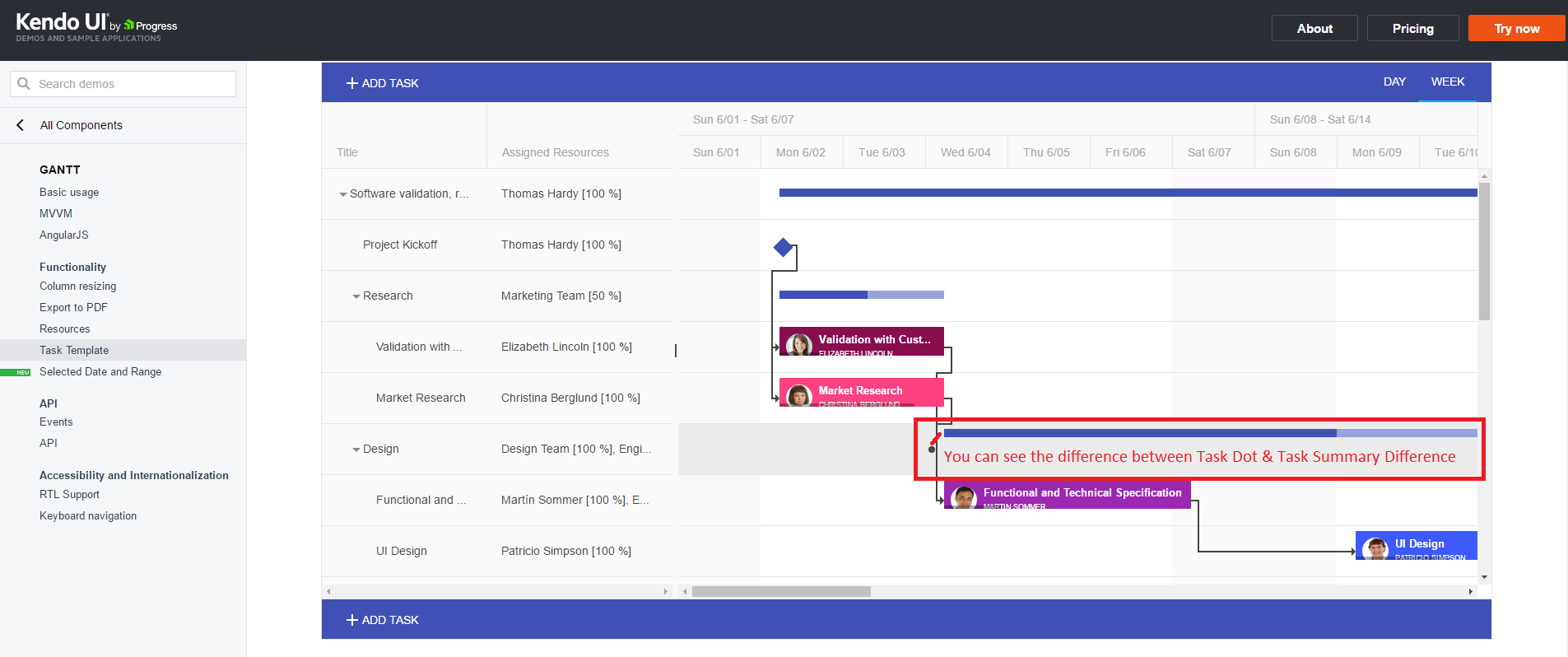This screenshot has height=657, width=1568.
Task: Click the Project Kickoff milestone diamond
Action: 784,246
